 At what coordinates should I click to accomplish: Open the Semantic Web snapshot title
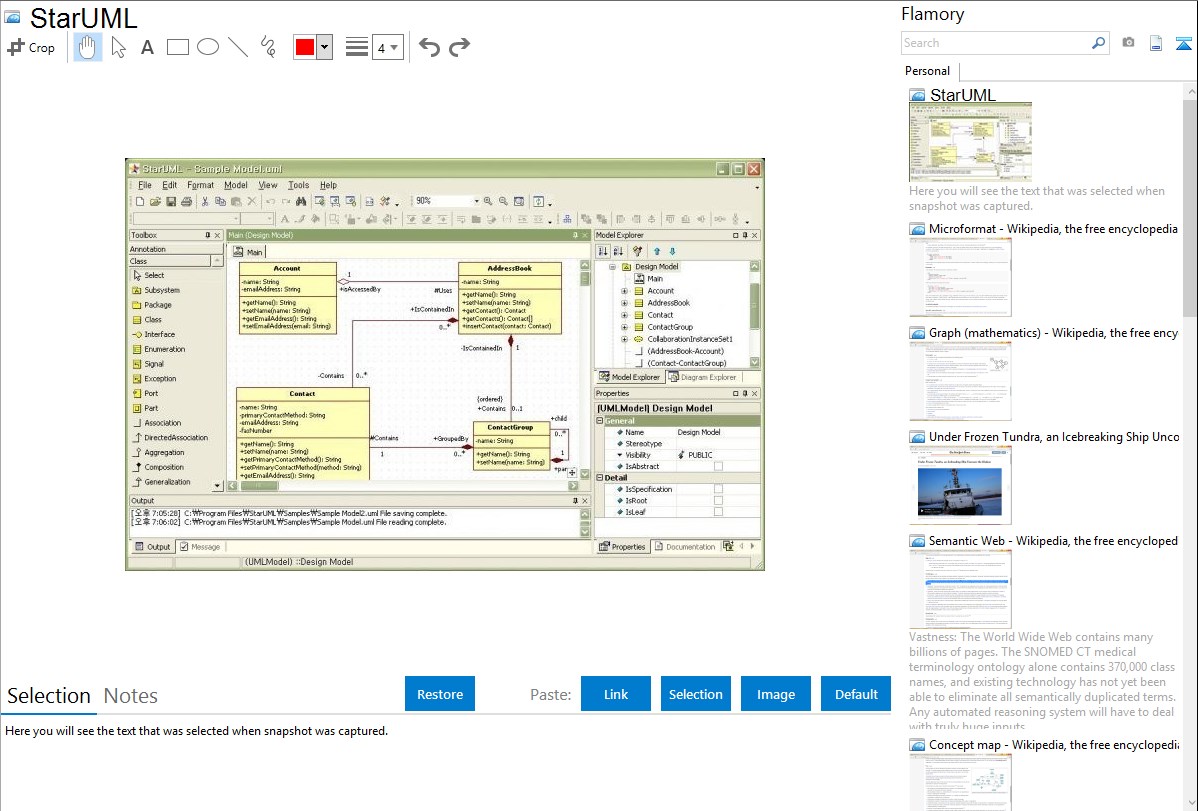1053,541
